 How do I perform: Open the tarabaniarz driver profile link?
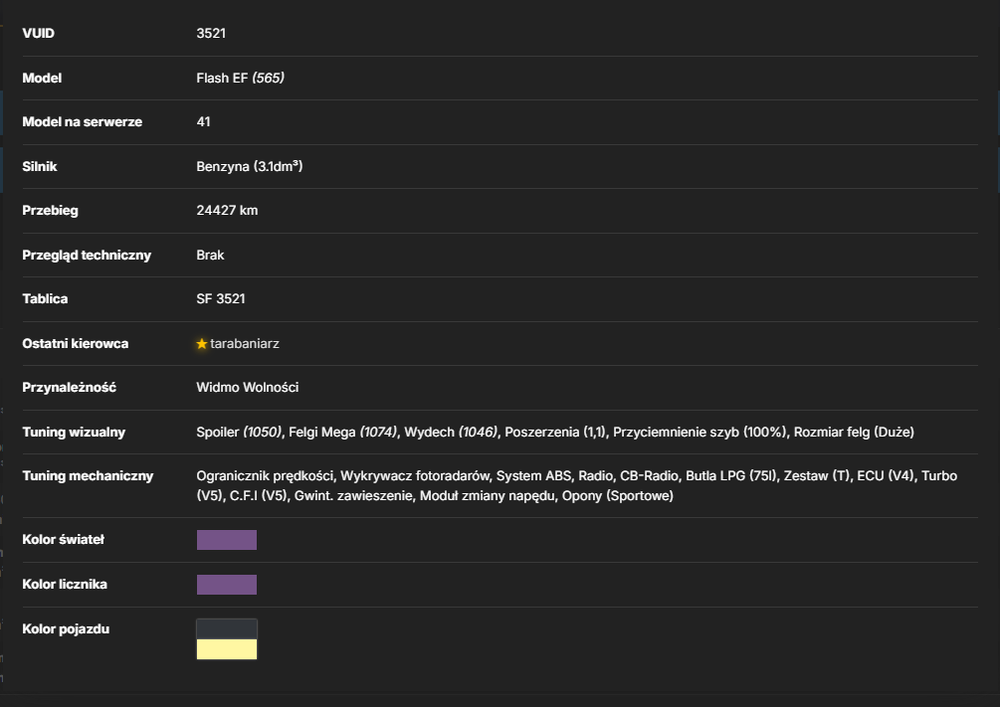[244, 344]
